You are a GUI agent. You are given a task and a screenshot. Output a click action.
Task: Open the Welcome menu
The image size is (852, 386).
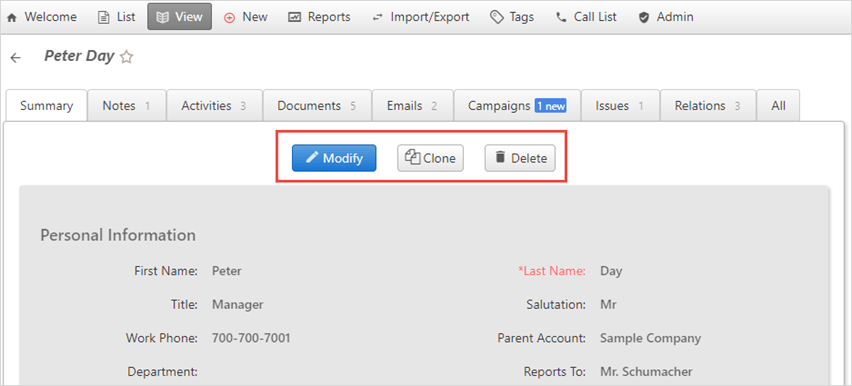42,17
